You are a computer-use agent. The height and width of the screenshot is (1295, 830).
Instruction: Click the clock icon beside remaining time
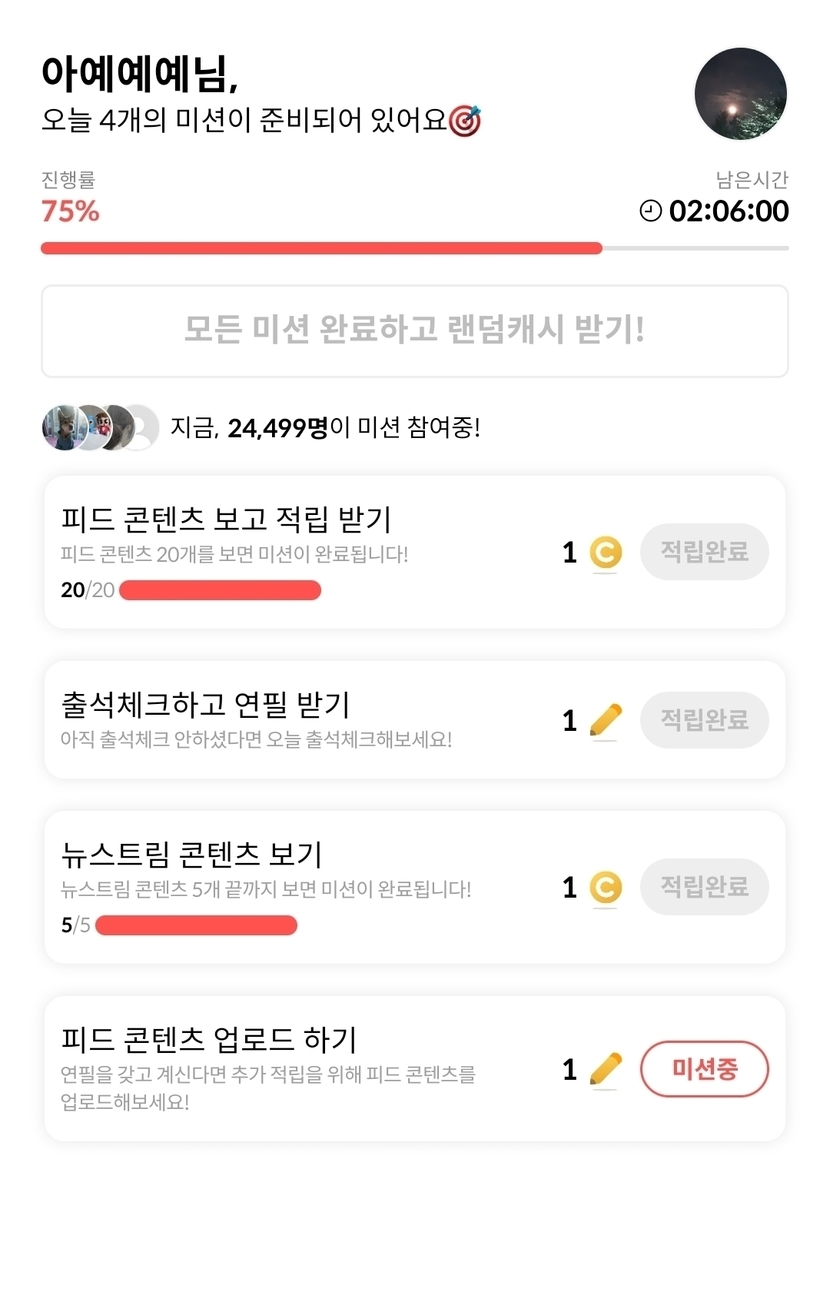[651, 211]
